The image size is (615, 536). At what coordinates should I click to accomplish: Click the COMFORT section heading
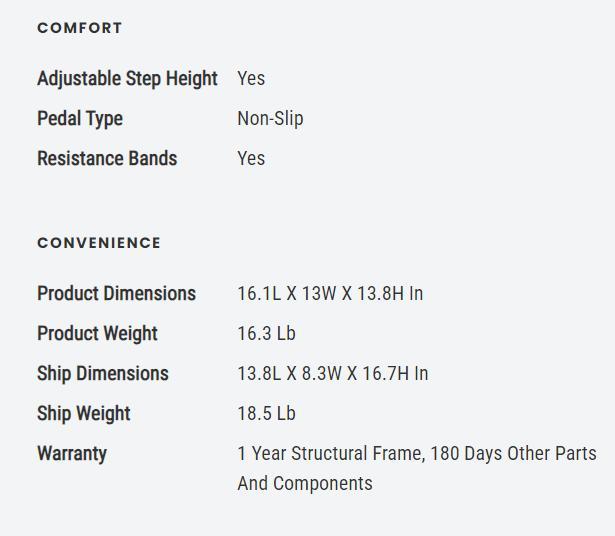click(x=80, y=28)
